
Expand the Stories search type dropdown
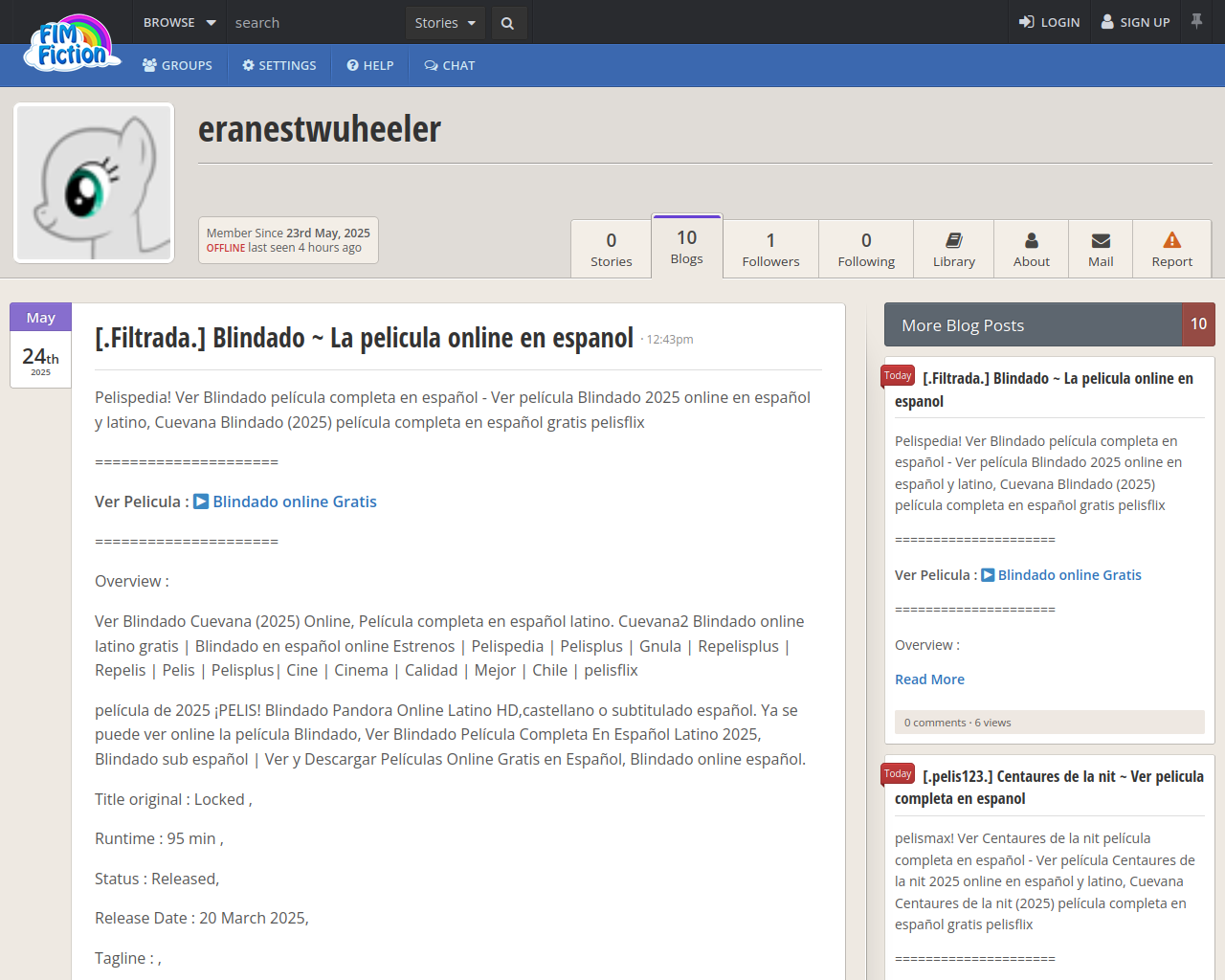click(x=445, y=23)
